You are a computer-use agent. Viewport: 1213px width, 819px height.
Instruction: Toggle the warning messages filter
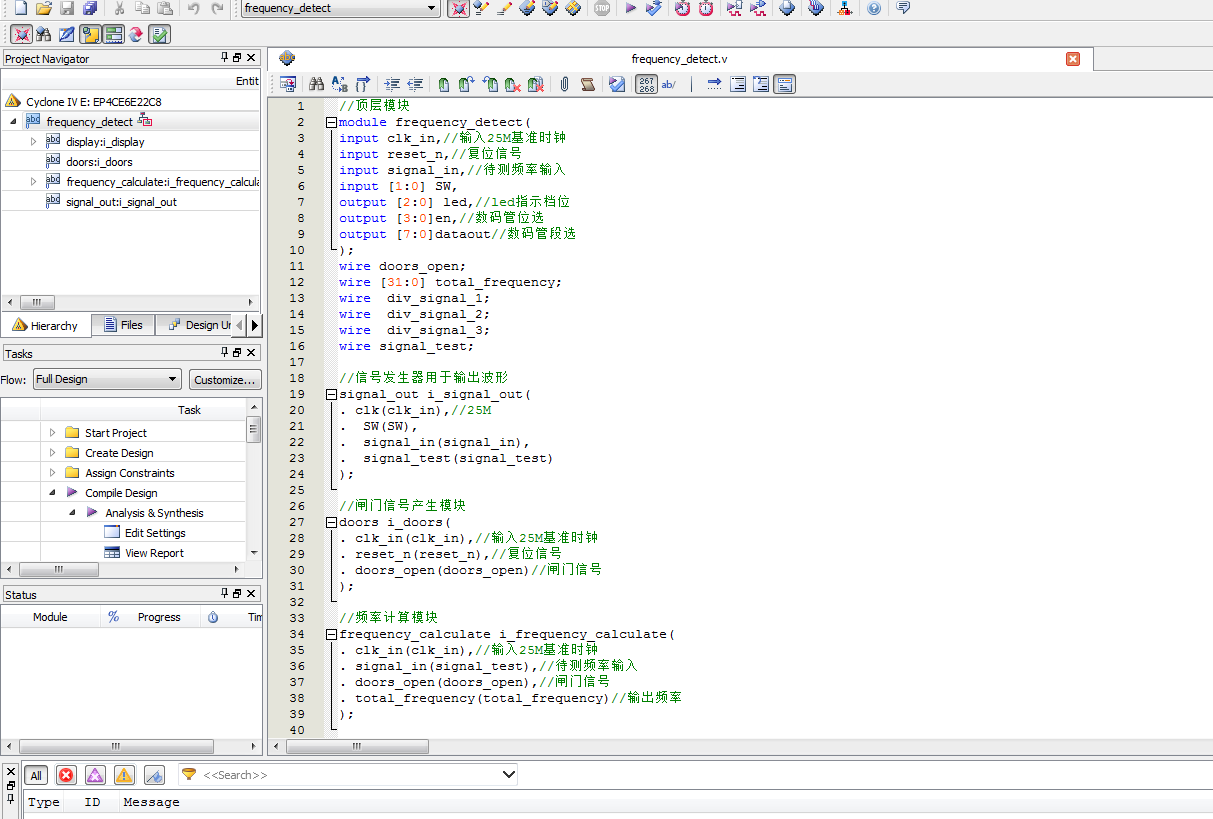pyautogui.click(x=124, y=775)
